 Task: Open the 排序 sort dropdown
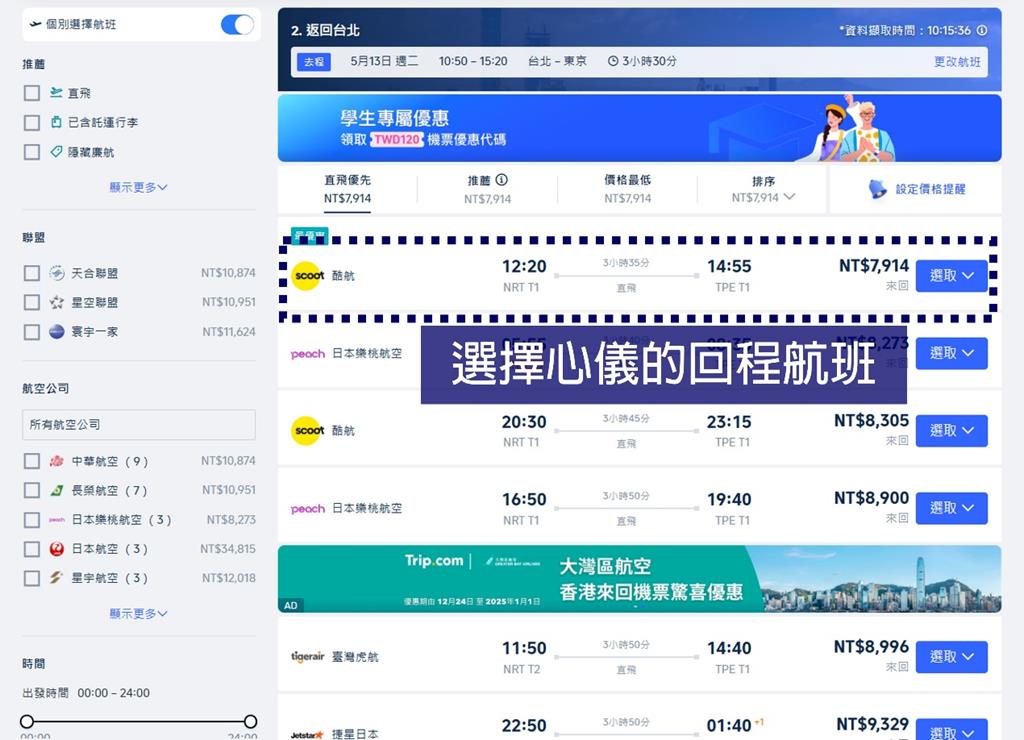tap(763, 189)
